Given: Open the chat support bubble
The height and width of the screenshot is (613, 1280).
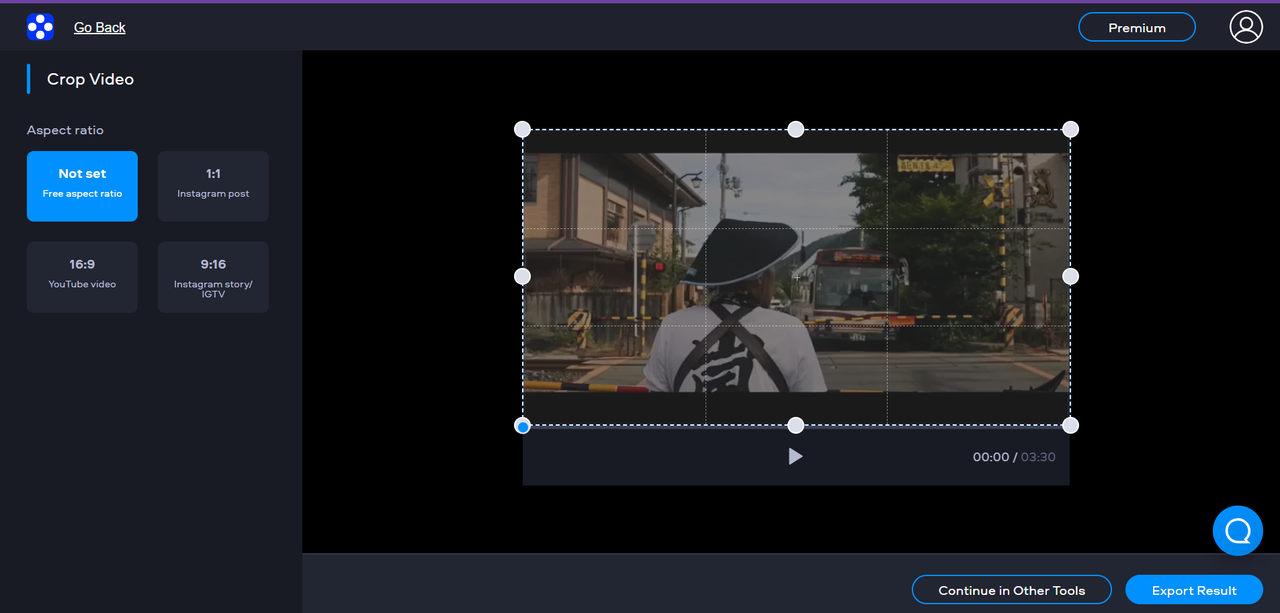Looking at the screenshot, I should 1238,530.
